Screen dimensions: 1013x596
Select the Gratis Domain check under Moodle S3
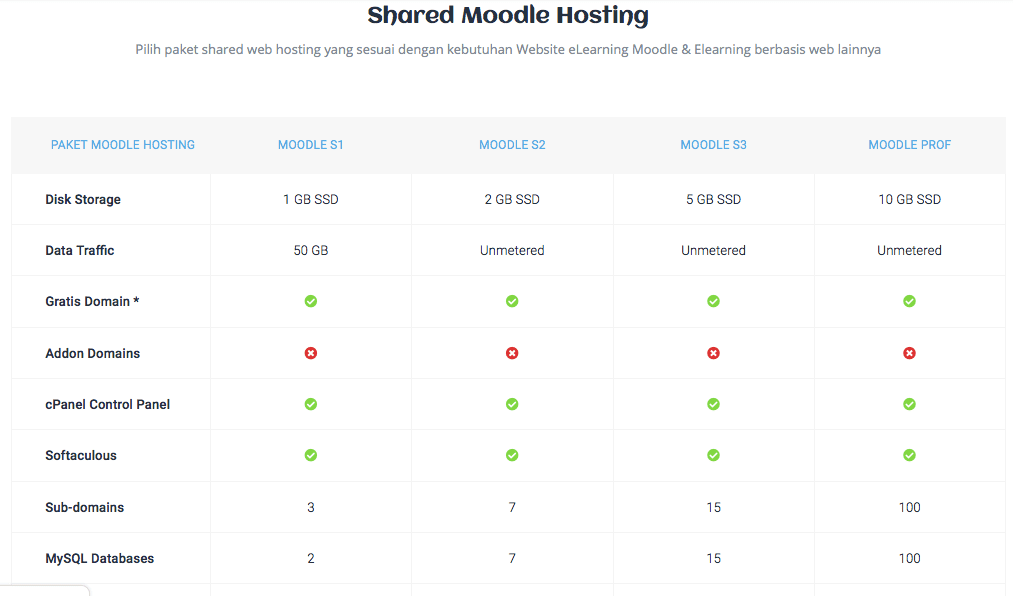pos(713,301)
